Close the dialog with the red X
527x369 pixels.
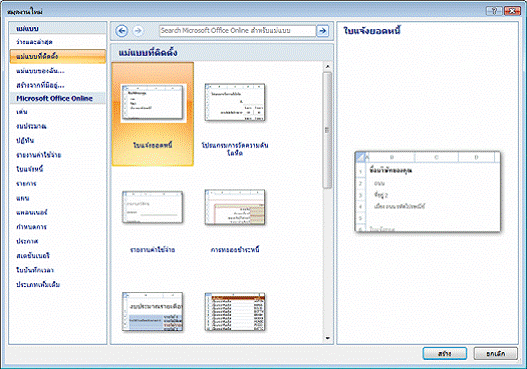coord(512,11)
